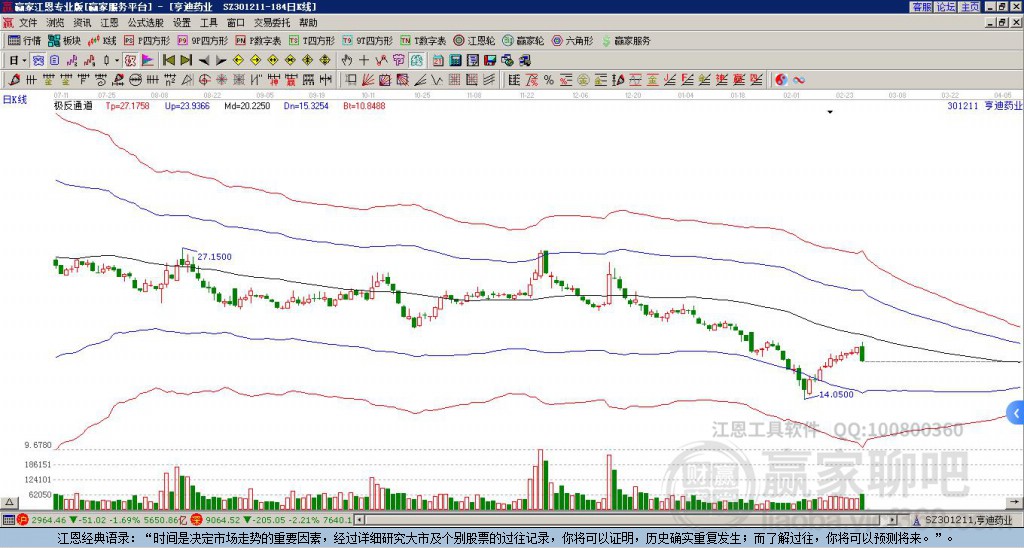Screen dimensions: 1024x548
Task: Click the colored flag icon
Action: point(148,61)
